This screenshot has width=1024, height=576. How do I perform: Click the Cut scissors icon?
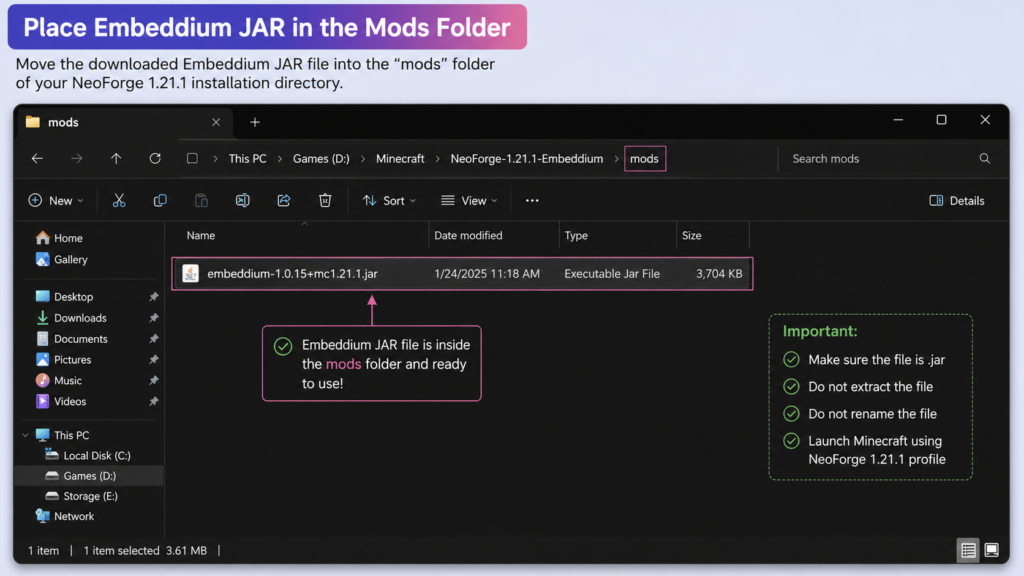tap(119, 200)
